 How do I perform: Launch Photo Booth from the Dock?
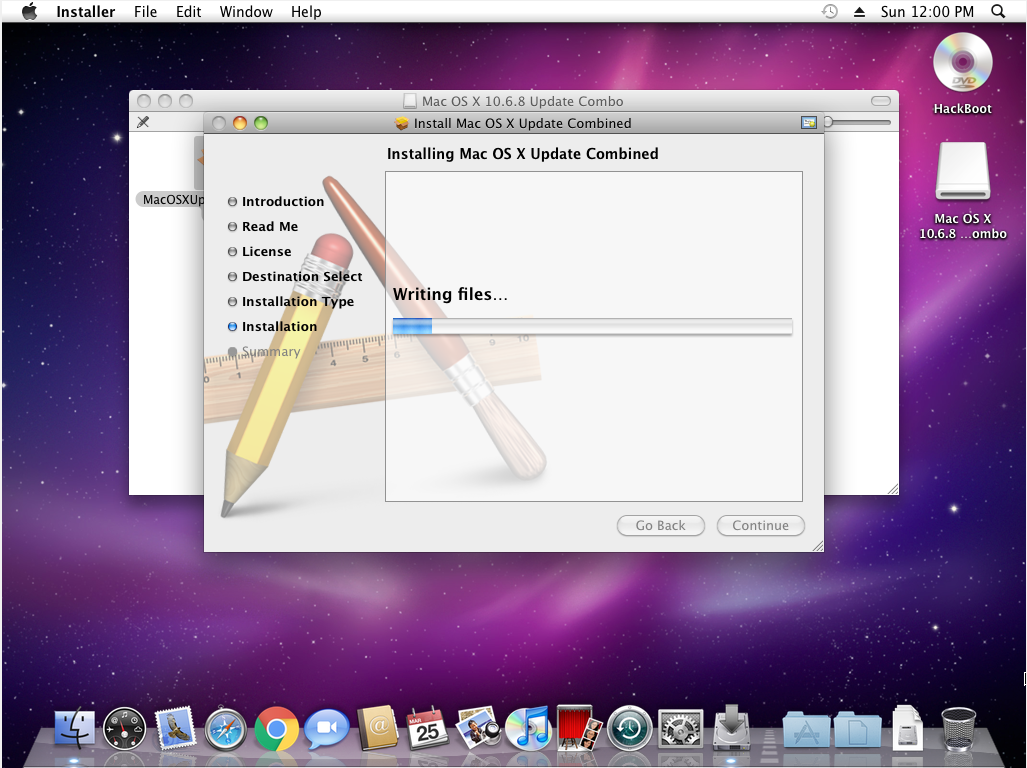(579, 728)
